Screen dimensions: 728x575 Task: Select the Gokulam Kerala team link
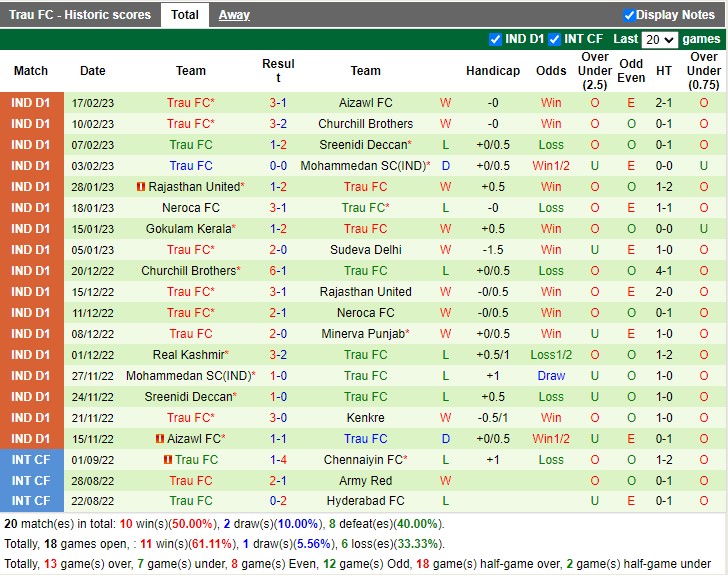188,229
